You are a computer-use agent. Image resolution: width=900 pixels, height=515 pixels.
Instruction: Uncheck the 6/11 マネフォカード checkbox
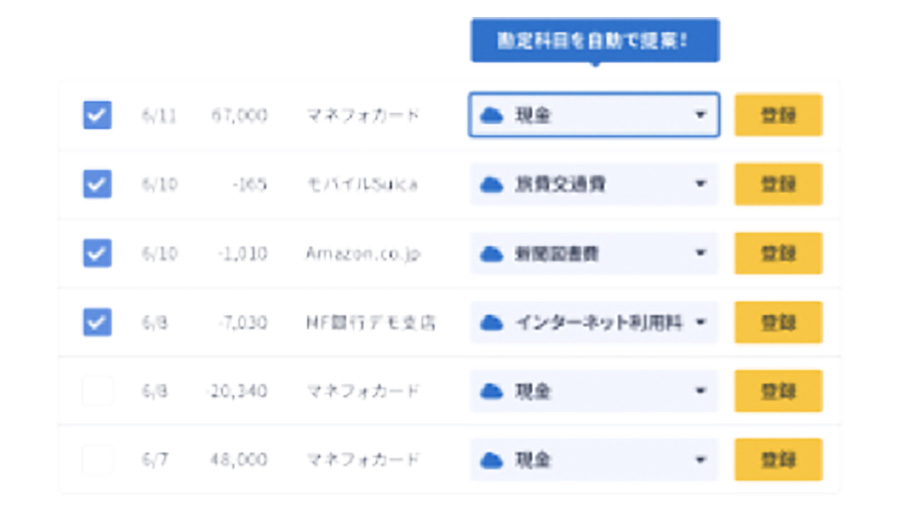(97, 115)
